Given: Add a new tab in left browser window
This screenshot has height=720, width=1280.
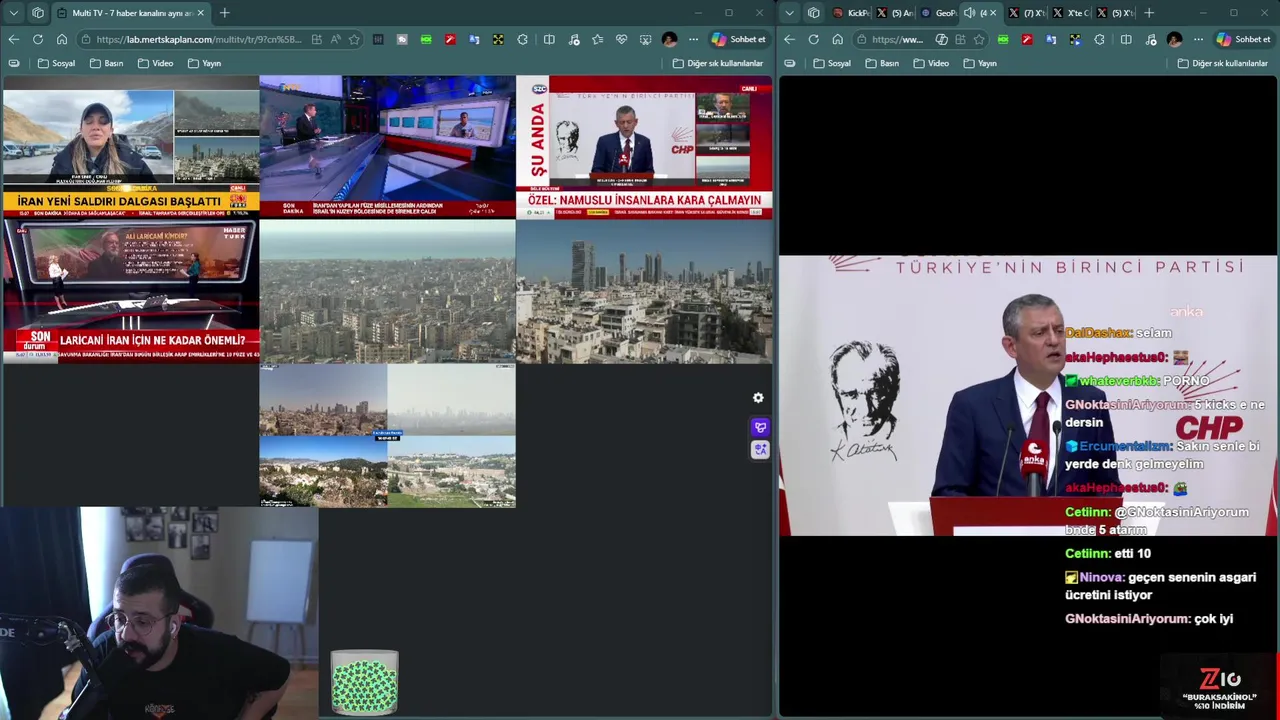Looking at the screenshot, I should (224, 13).
